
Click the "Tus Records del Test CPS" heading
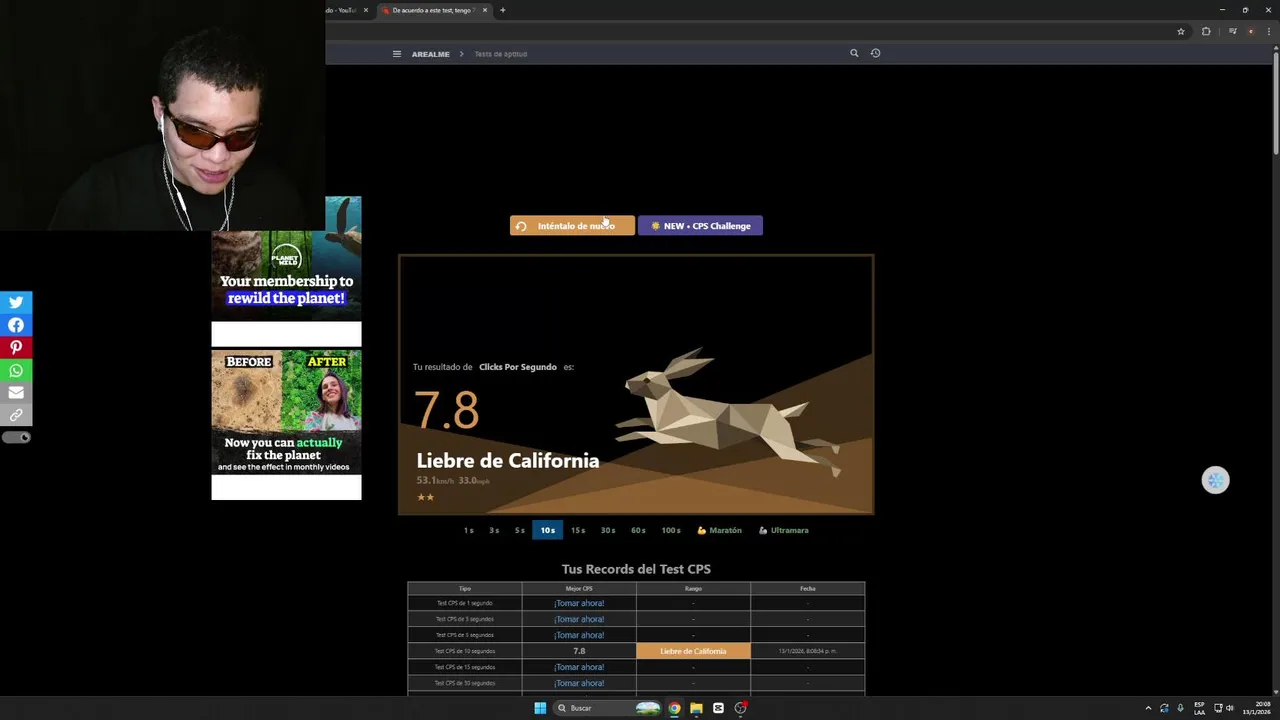636,569
